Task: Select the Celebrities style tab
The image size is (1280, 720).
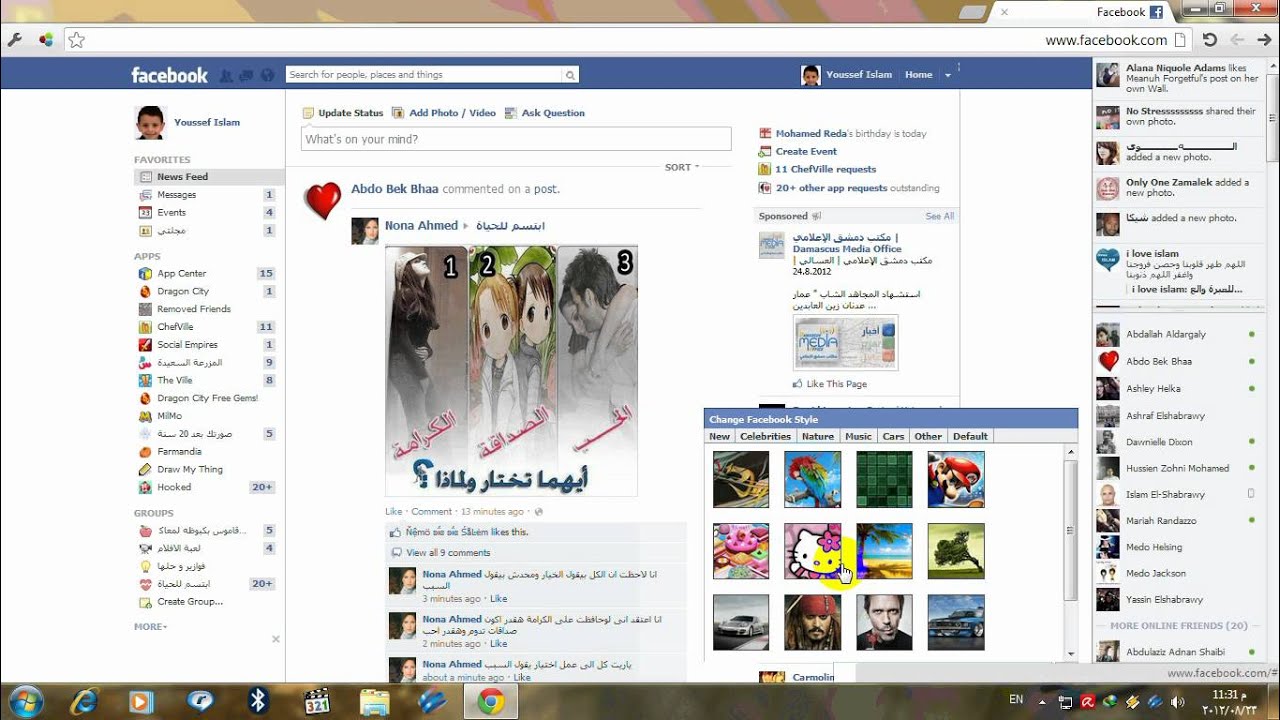Action: 766,436
